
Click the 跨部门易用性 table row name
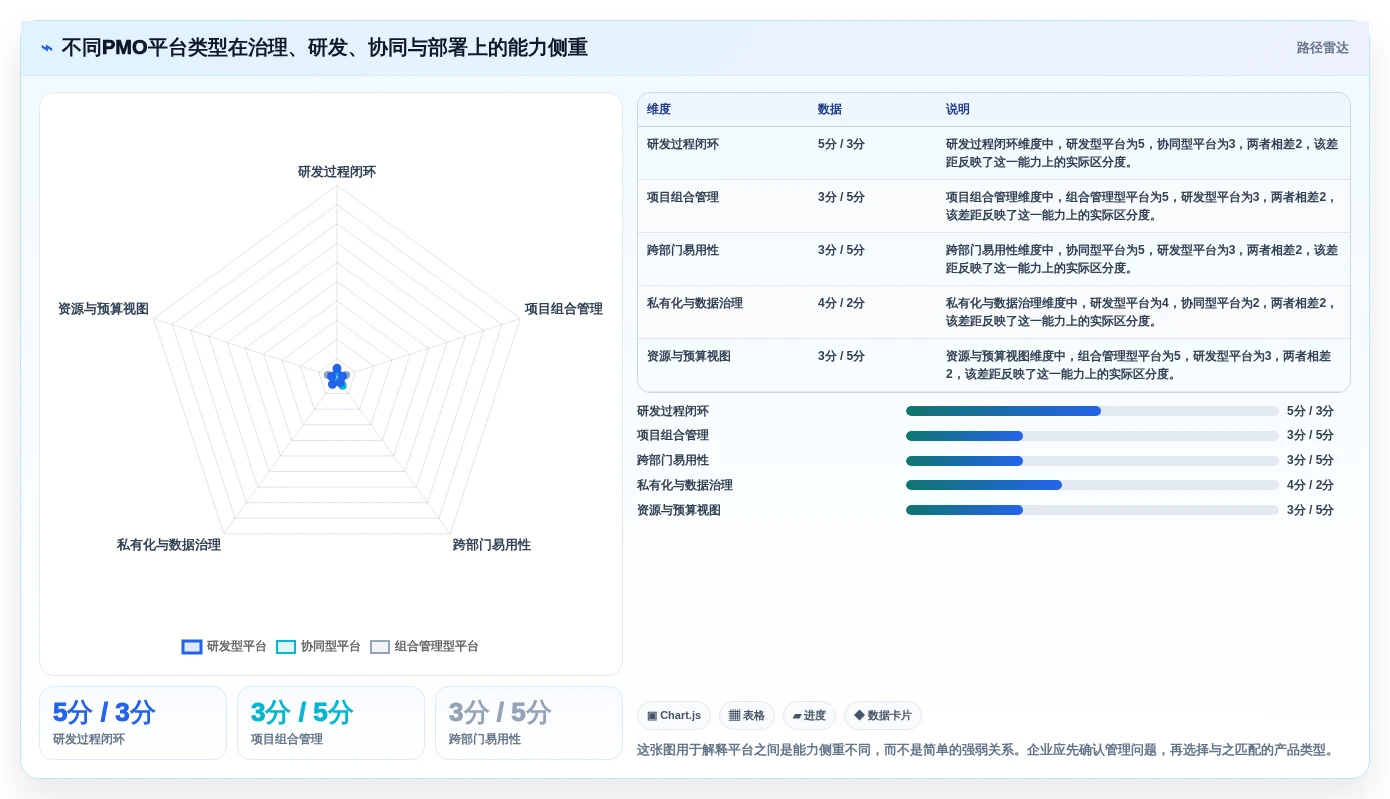point(683,250)
